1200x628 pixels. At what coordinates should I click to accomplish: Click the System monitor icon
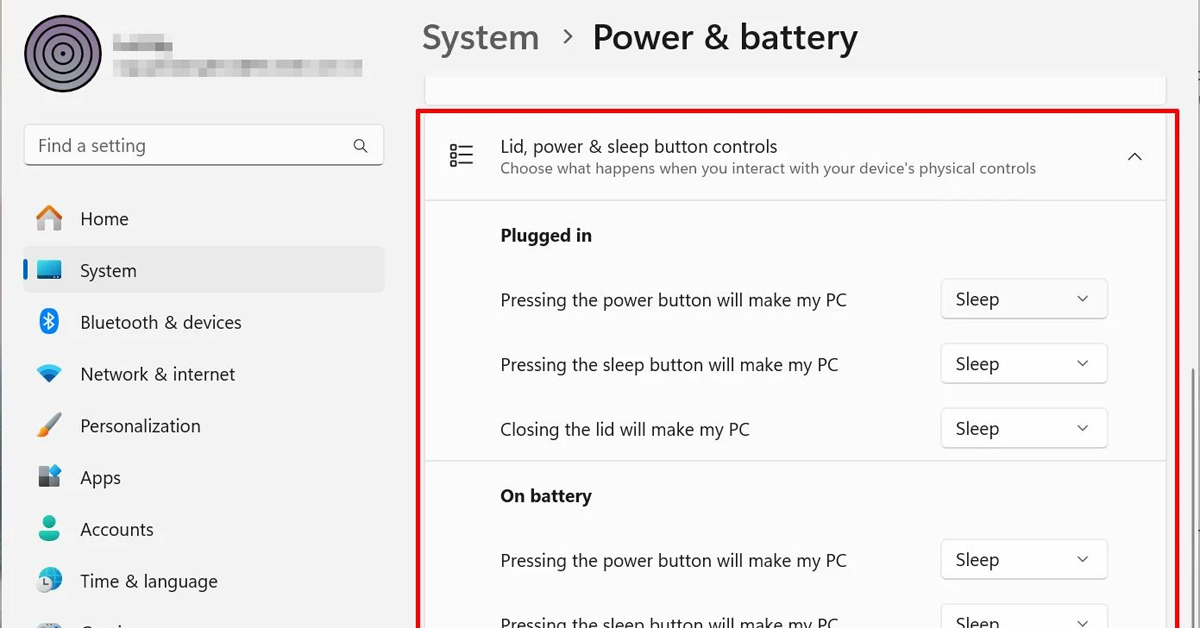coord(49,270)
